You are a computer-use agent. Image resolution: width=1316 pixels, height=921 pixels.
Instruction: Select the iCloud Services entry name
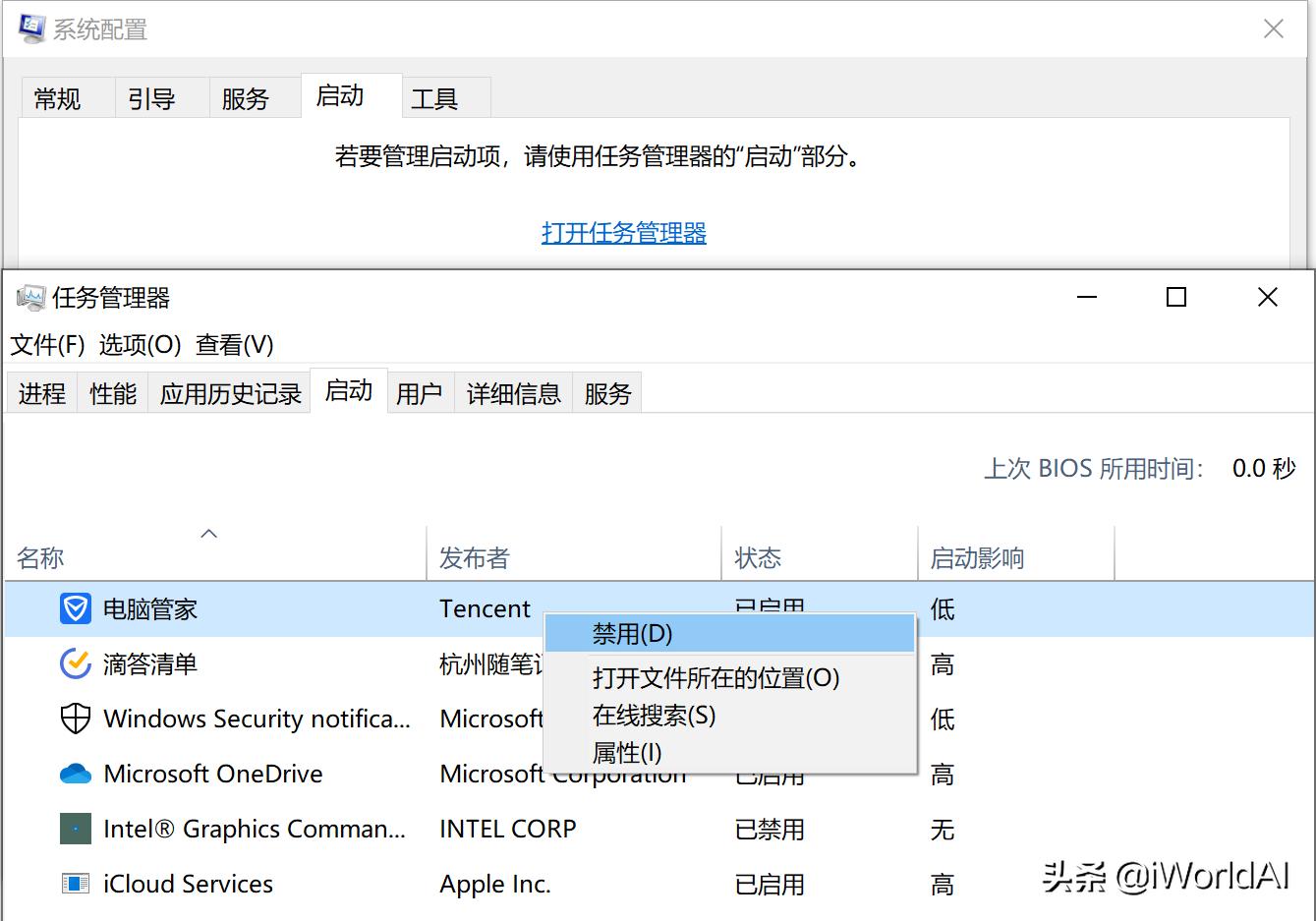188,885
